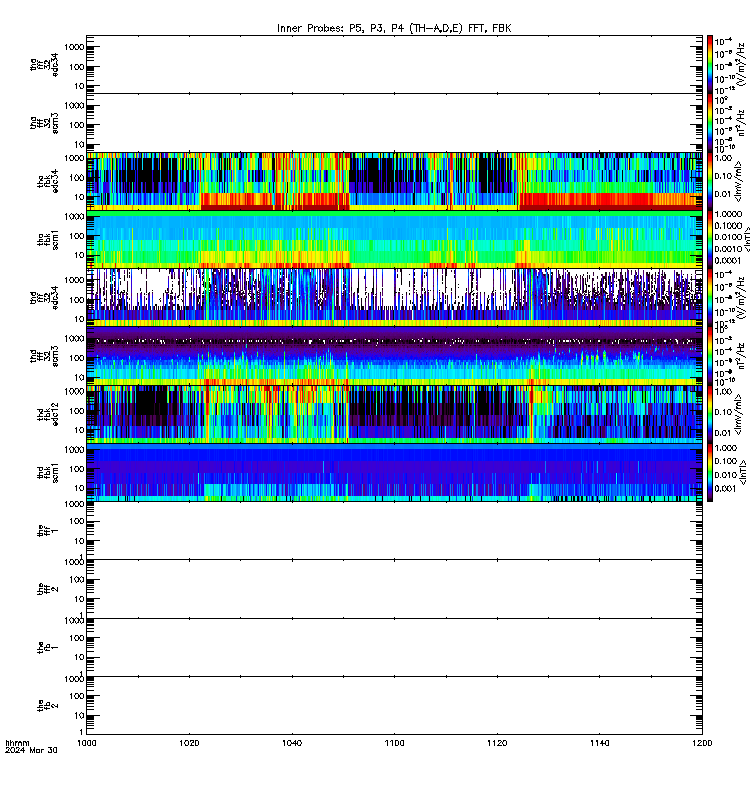Click inside the thd fbk scm1 spectrogram

pyautogui.click(x=394, y=473)
